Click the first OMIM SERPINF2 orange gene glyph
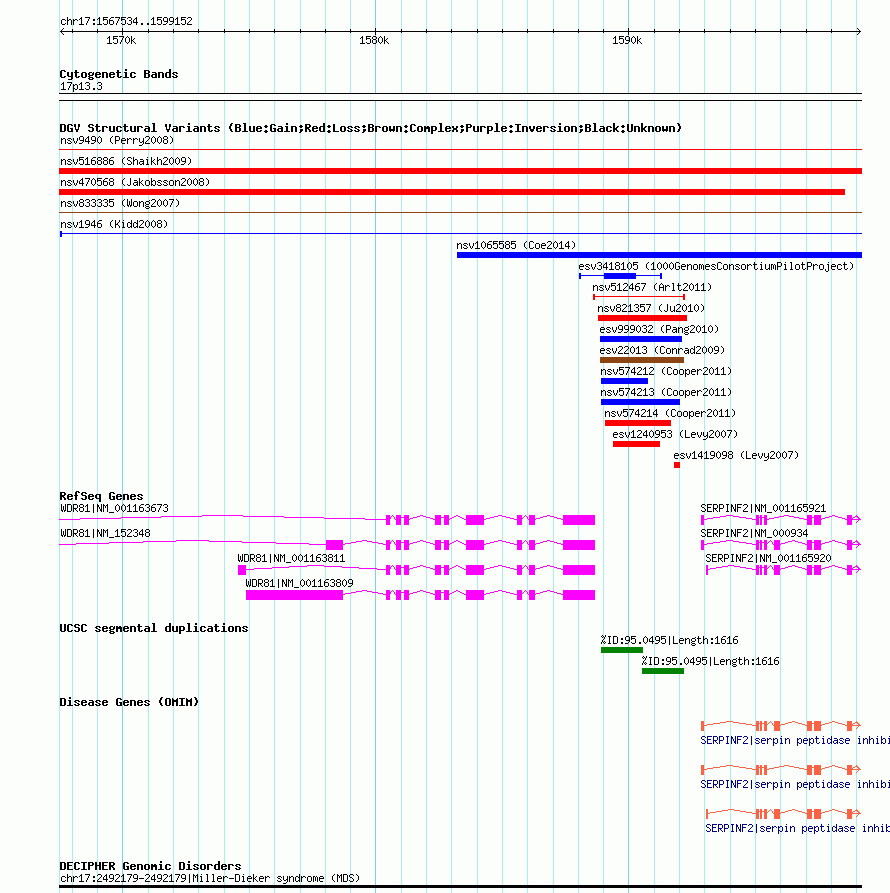 781,726
